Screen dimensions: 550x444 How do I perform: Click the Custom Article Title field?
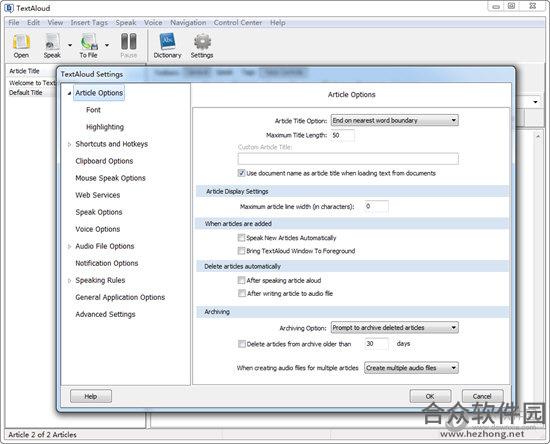(x=348, y=159)
